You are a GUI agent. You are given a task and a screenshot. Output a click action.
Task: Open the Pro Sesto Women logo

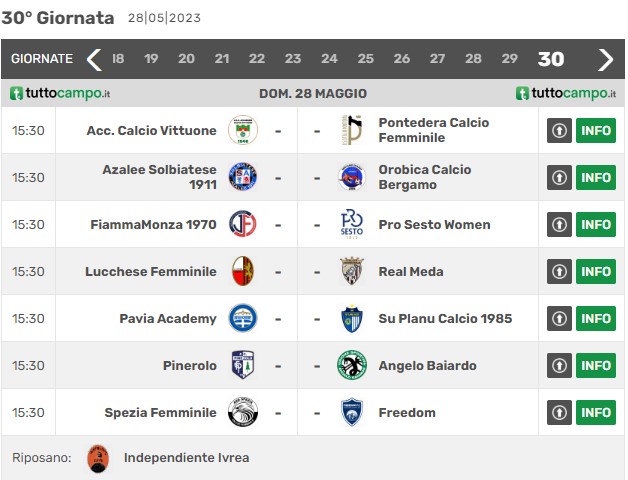[x=352, y=224]
